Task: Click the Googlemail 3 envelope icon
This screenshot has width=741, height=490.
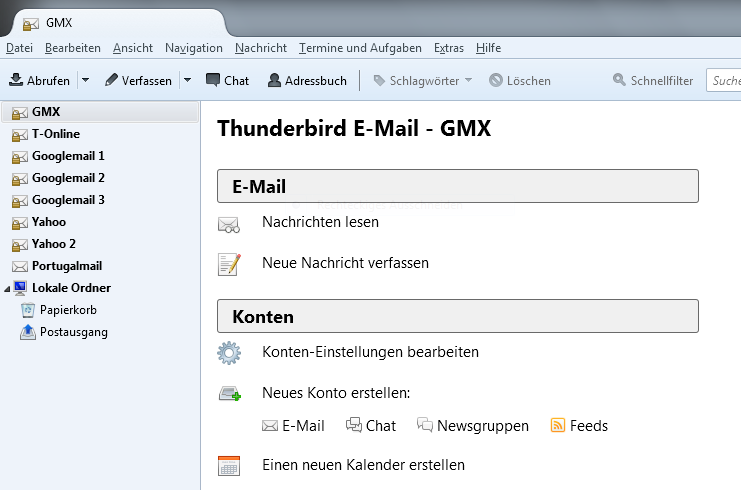Action: [x=20, y=201]
